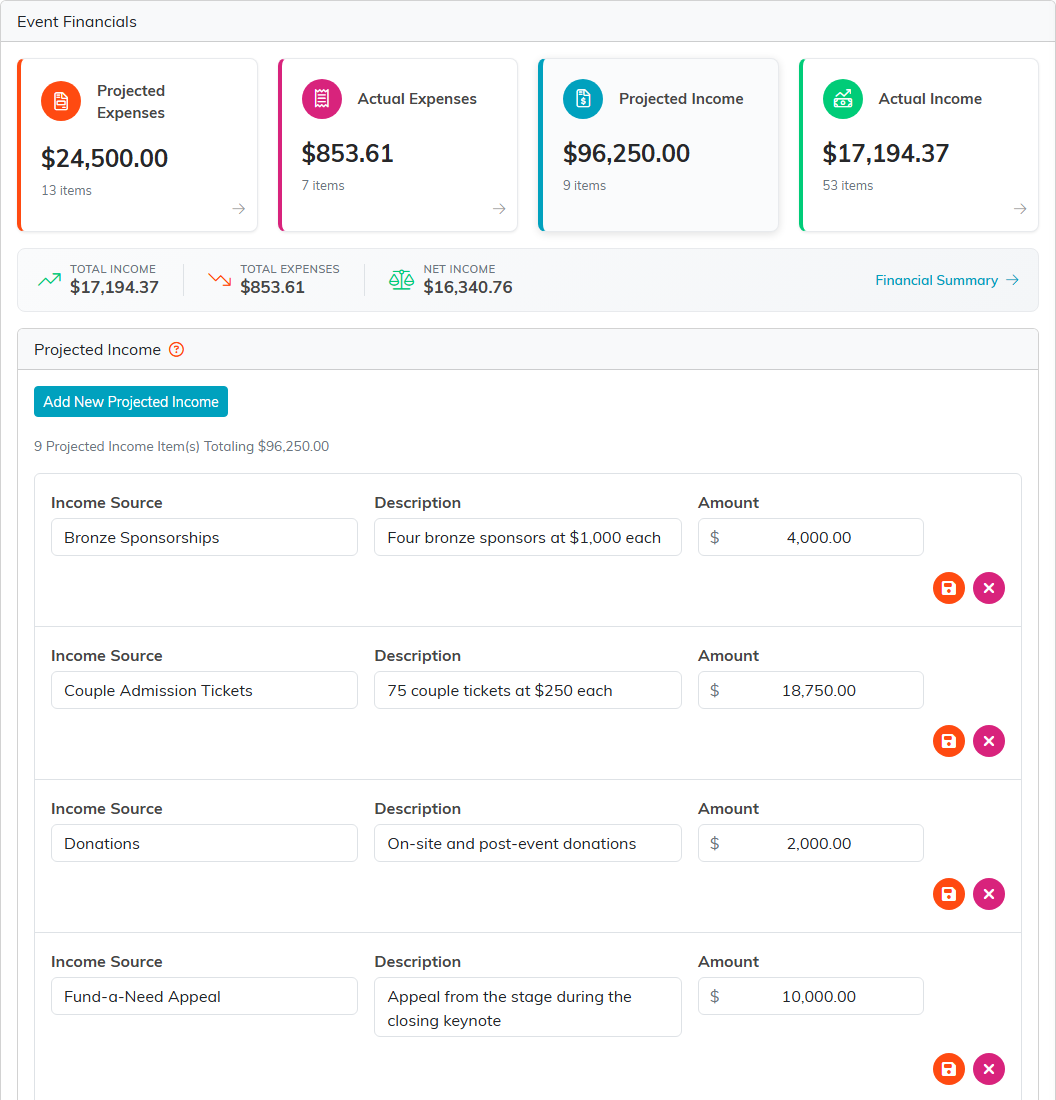The image size is (1056, 1100).
Task: Edit the Bronze Sponsorships income source field
Action: [204, 537]
